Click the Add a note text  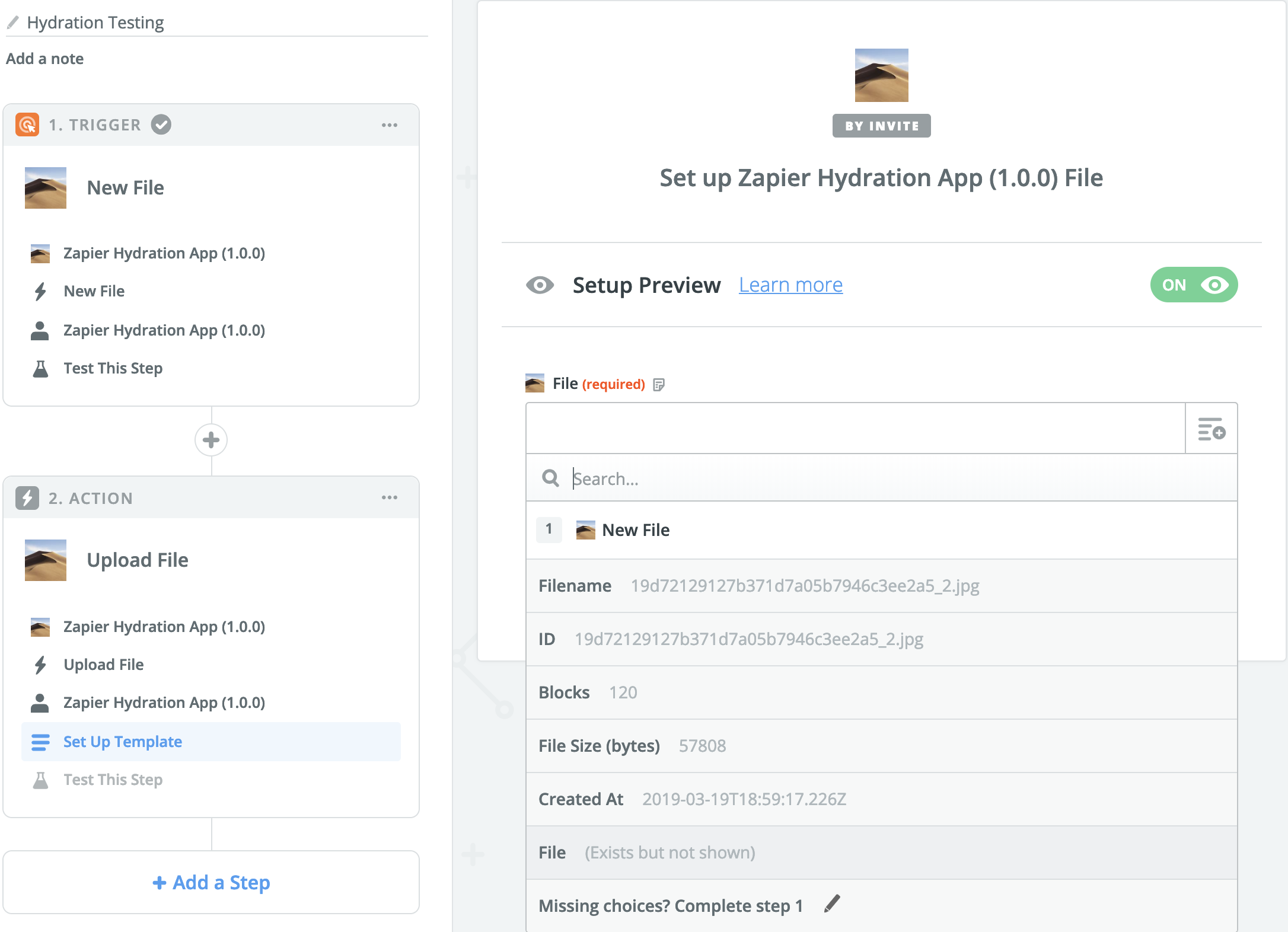45,59
